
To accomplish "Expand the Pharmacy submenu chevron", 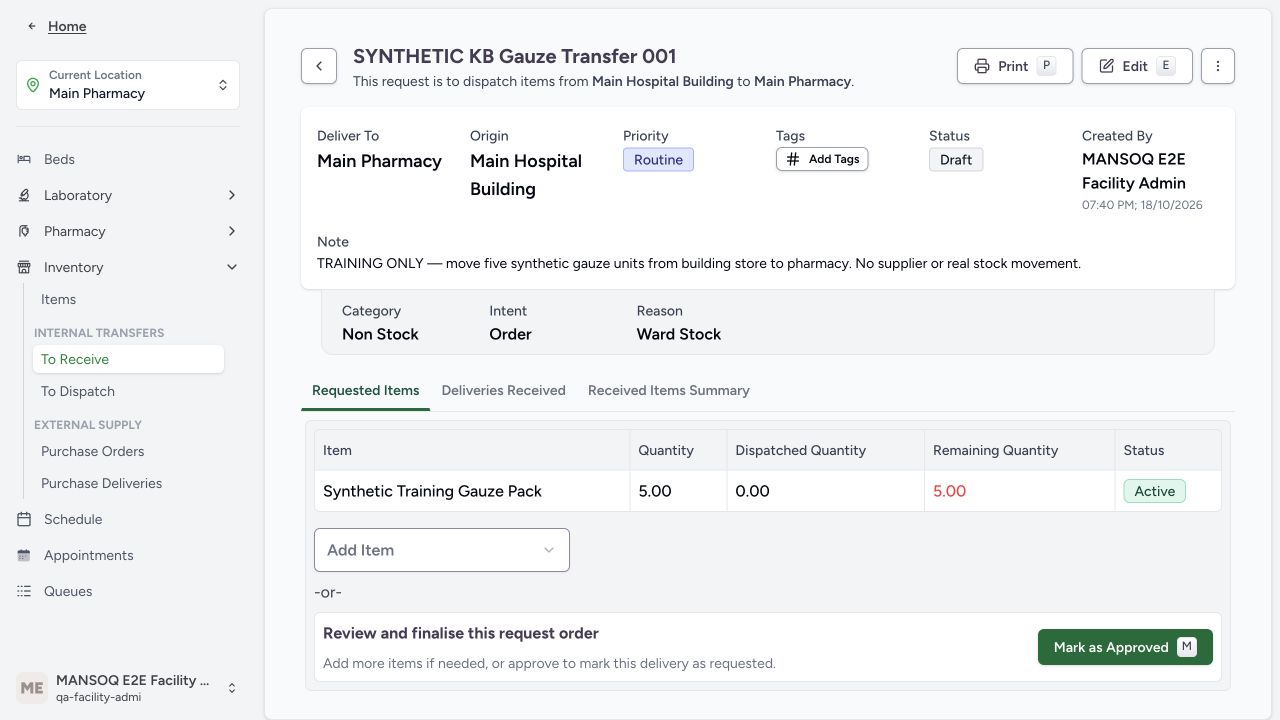I will click(232, 231).
